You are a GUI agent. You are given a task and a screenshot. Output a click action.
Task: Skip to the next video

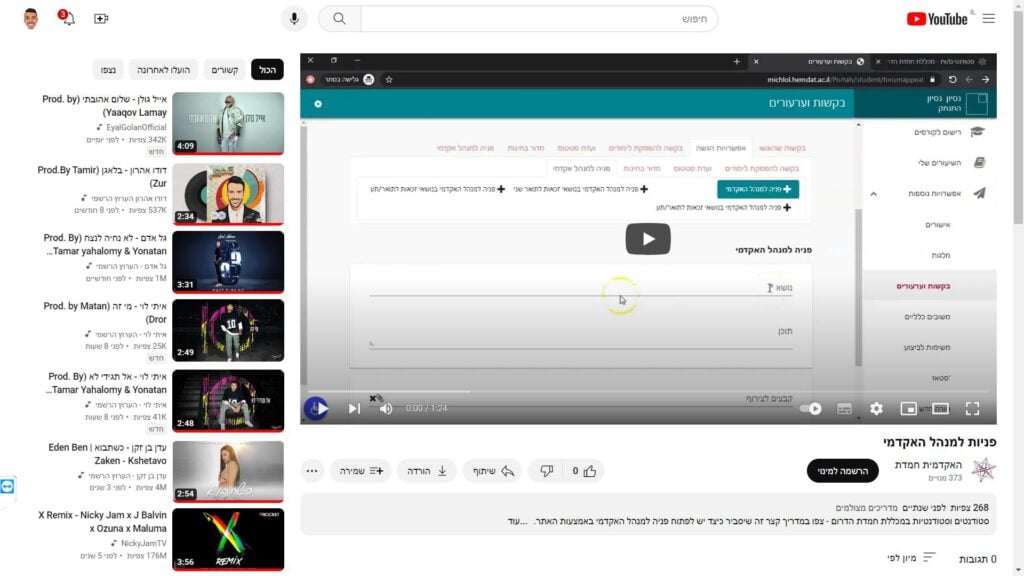pos(354,408)
